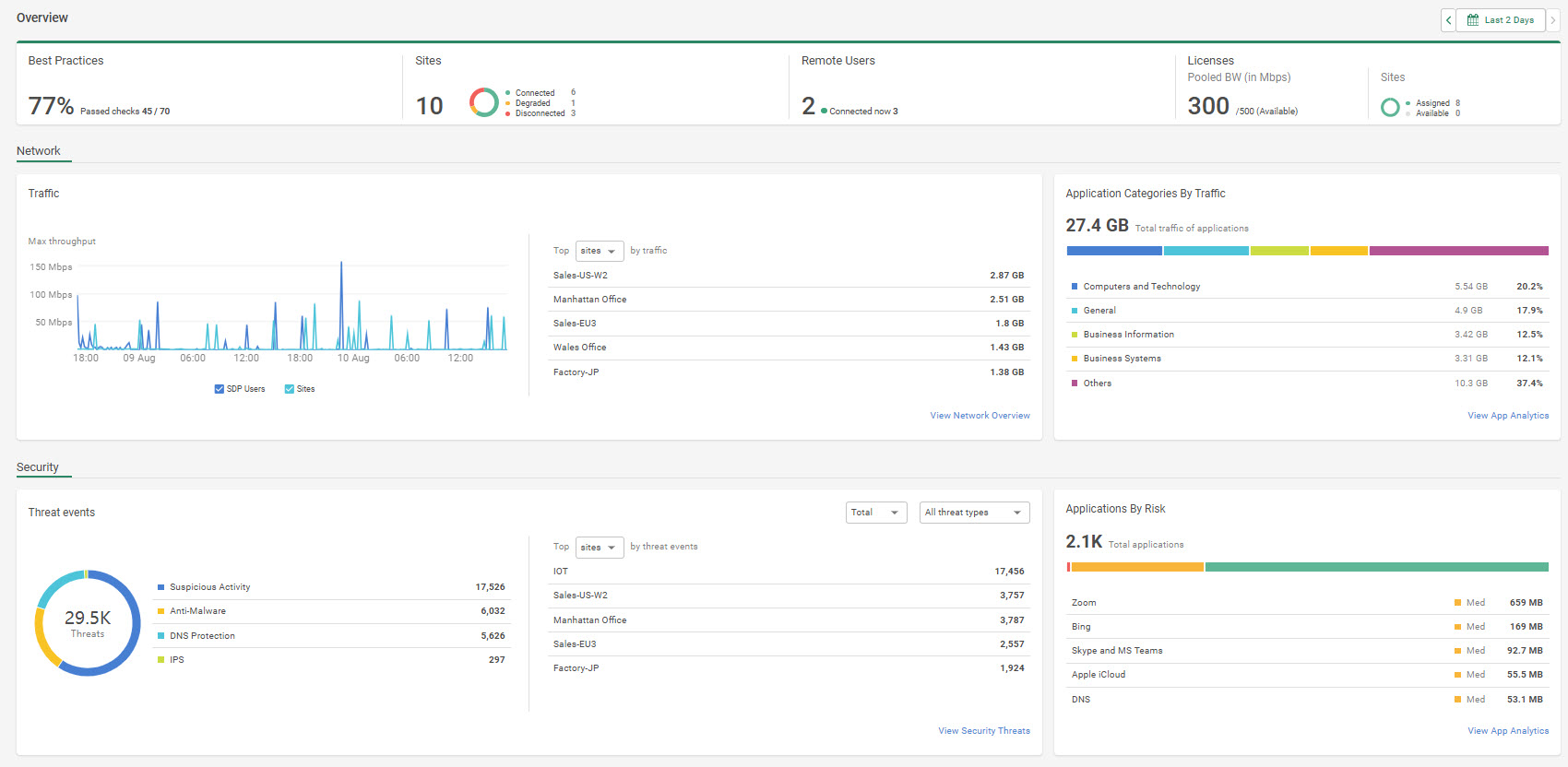The image size is (1568, 767).
Task: Uncheck the Sites checkbox under traffic chart
Action: pyautogui.click(x=290, y=389)
